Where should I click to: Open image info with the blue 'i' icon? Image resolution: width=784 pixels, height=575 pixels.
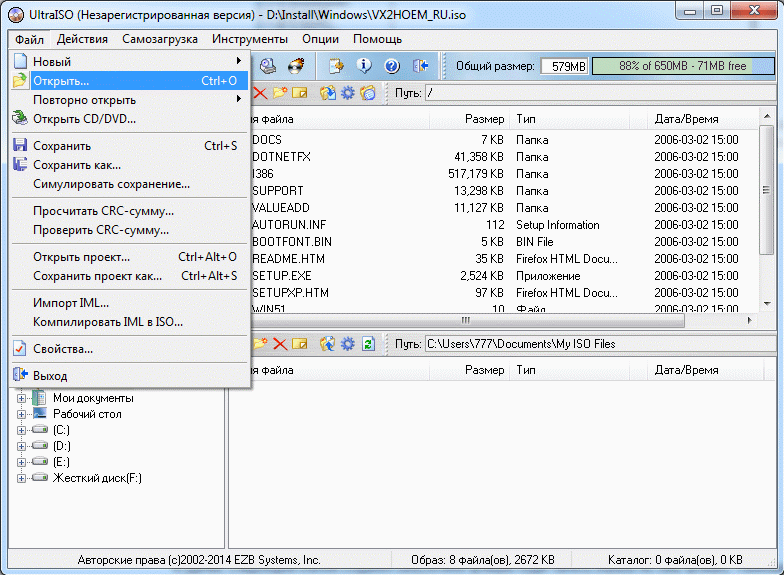tap(364, 66)
